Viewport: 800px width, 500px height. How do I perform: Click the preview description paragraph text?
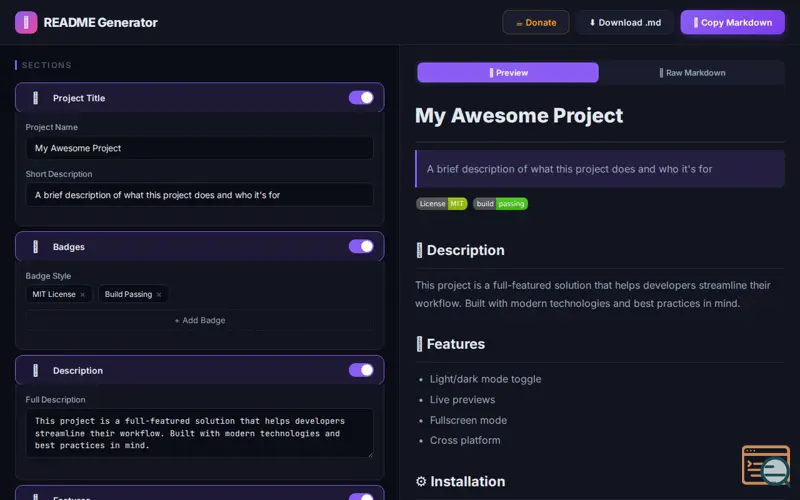(593, 294)
